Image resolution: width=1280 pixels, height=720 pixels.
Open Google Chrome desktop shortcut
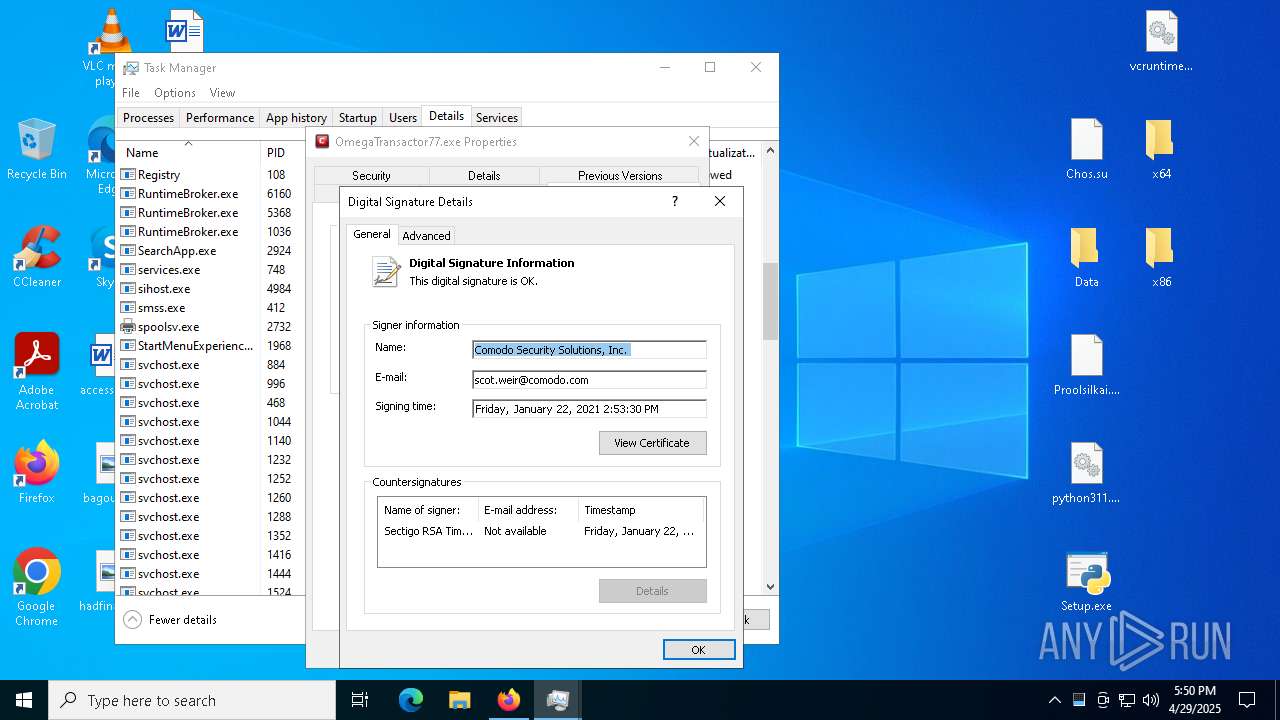pos(37,587)
